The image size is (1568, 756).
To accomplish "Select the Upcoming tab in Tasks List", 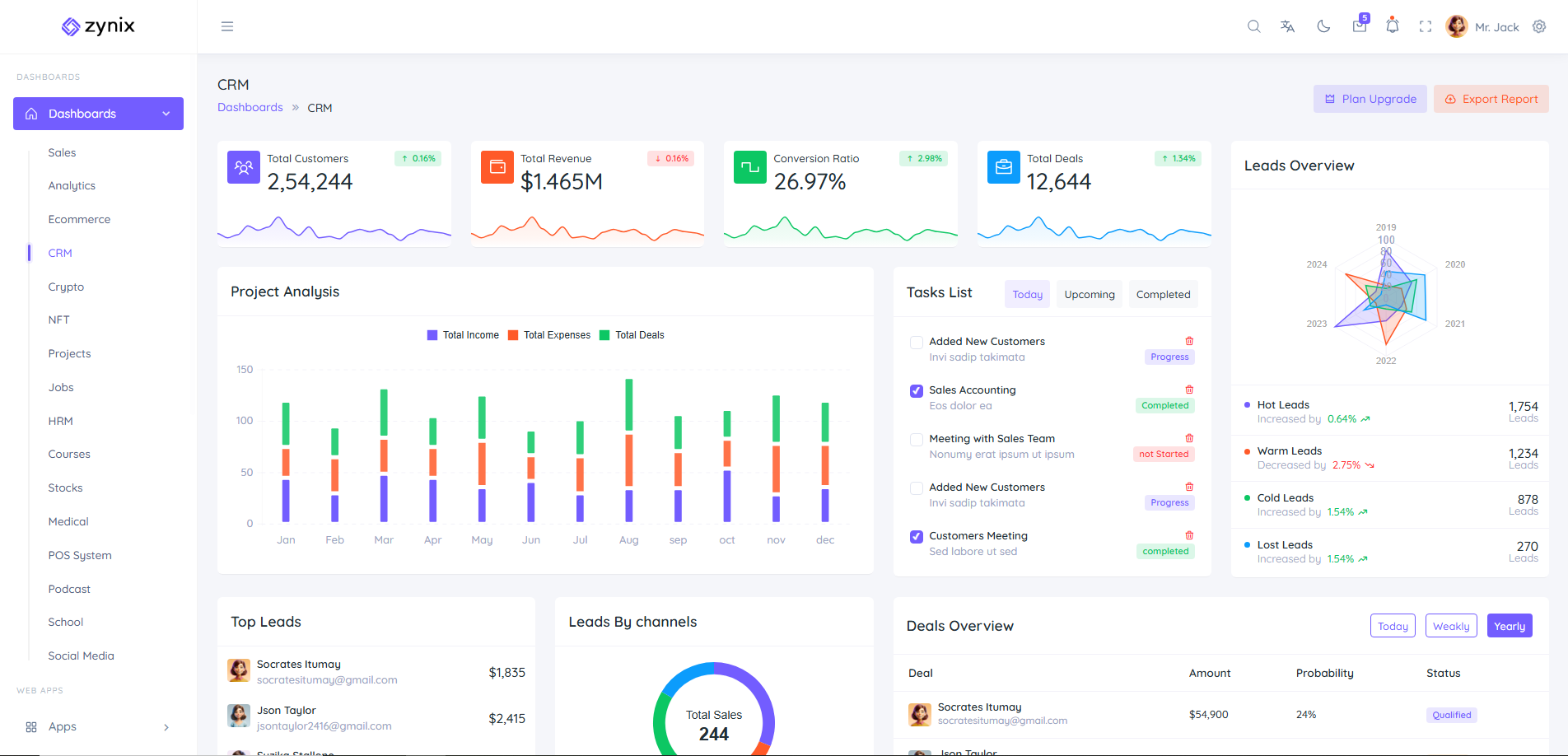I will 1090,294.
